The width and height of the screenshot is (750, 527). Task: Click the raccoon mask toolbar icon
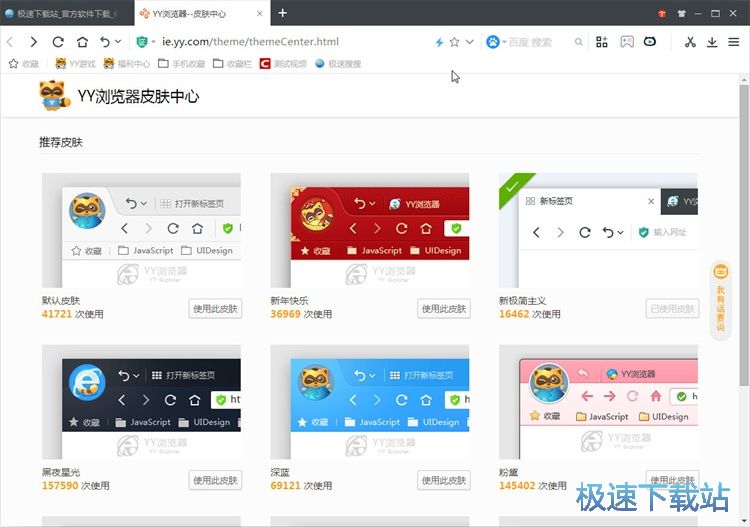pyautogui.click(x=650, y=42)
